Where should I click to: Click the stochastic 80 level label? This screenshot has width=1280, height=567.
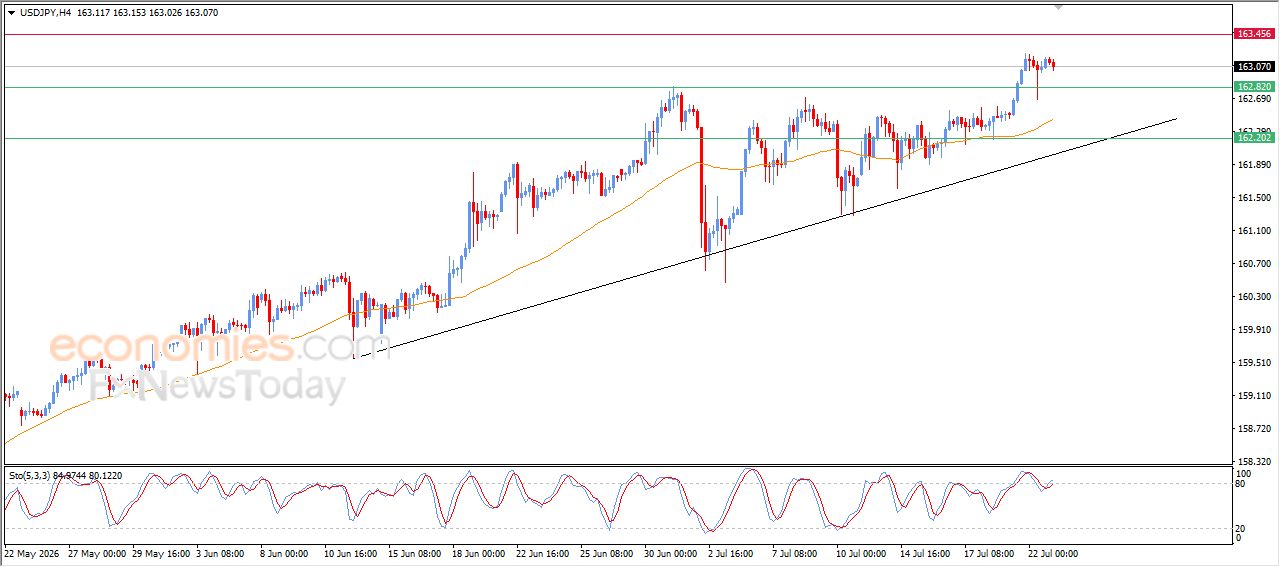tap(1242, 485)
